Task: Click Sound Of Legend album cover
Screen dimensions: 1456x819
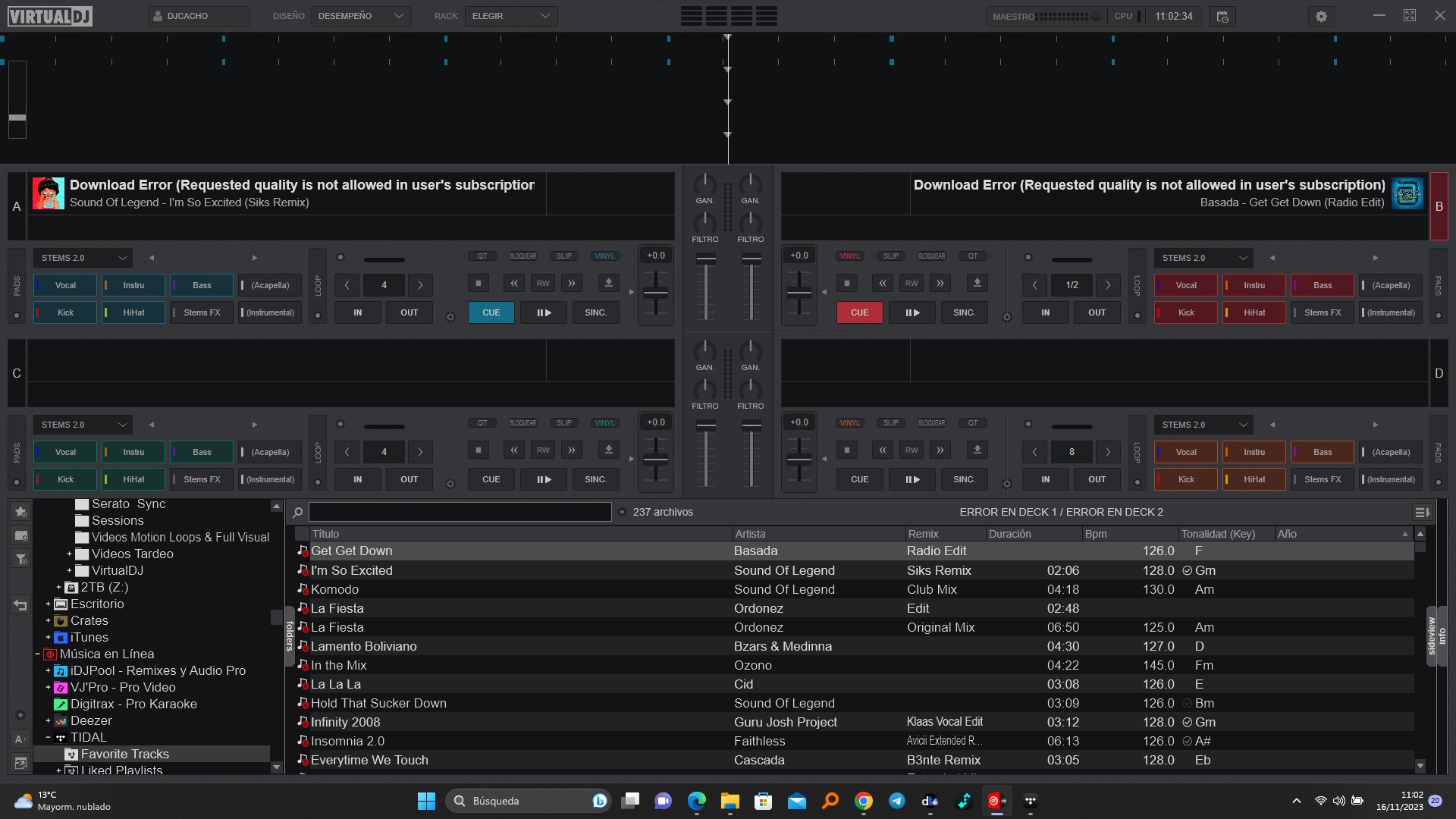Action: pos(49,193)
